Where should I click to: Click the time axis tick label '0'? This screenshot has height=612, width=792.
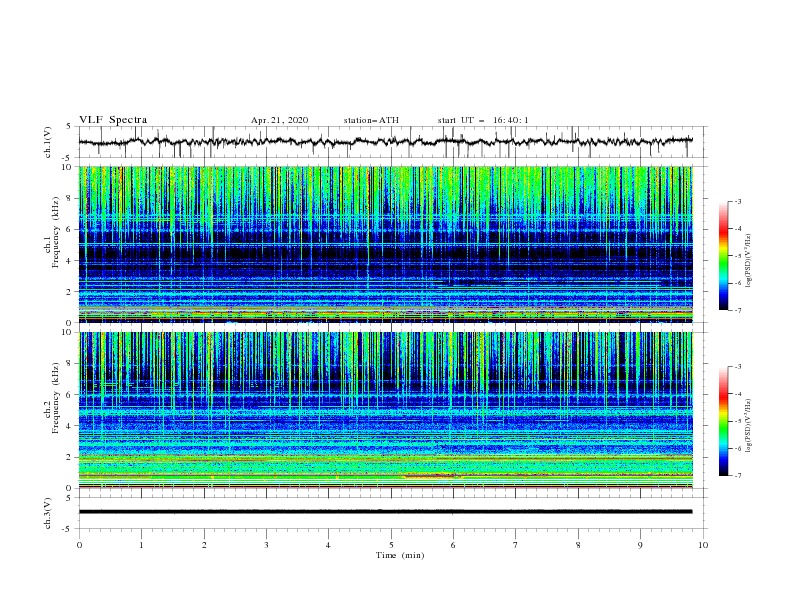click(x=79, y=545)
